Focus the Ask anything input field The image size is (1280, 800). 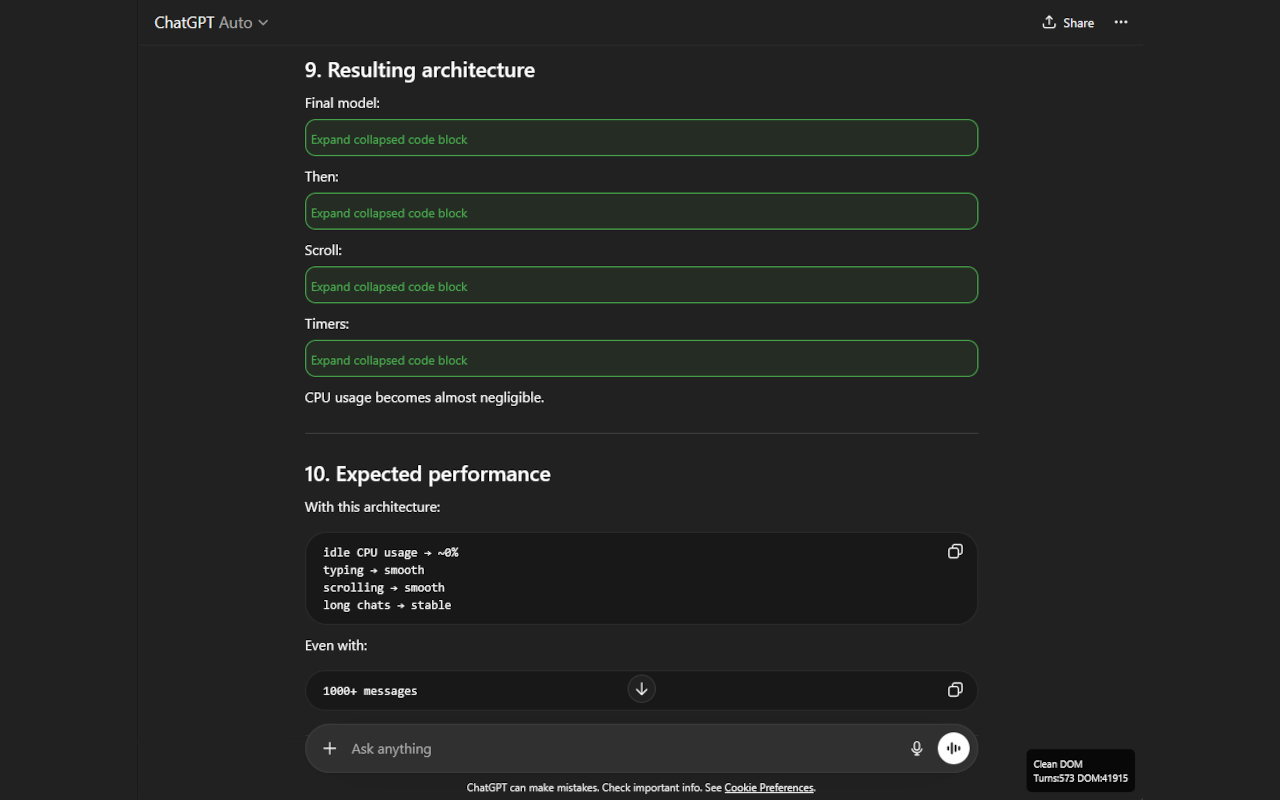(620, 748)
